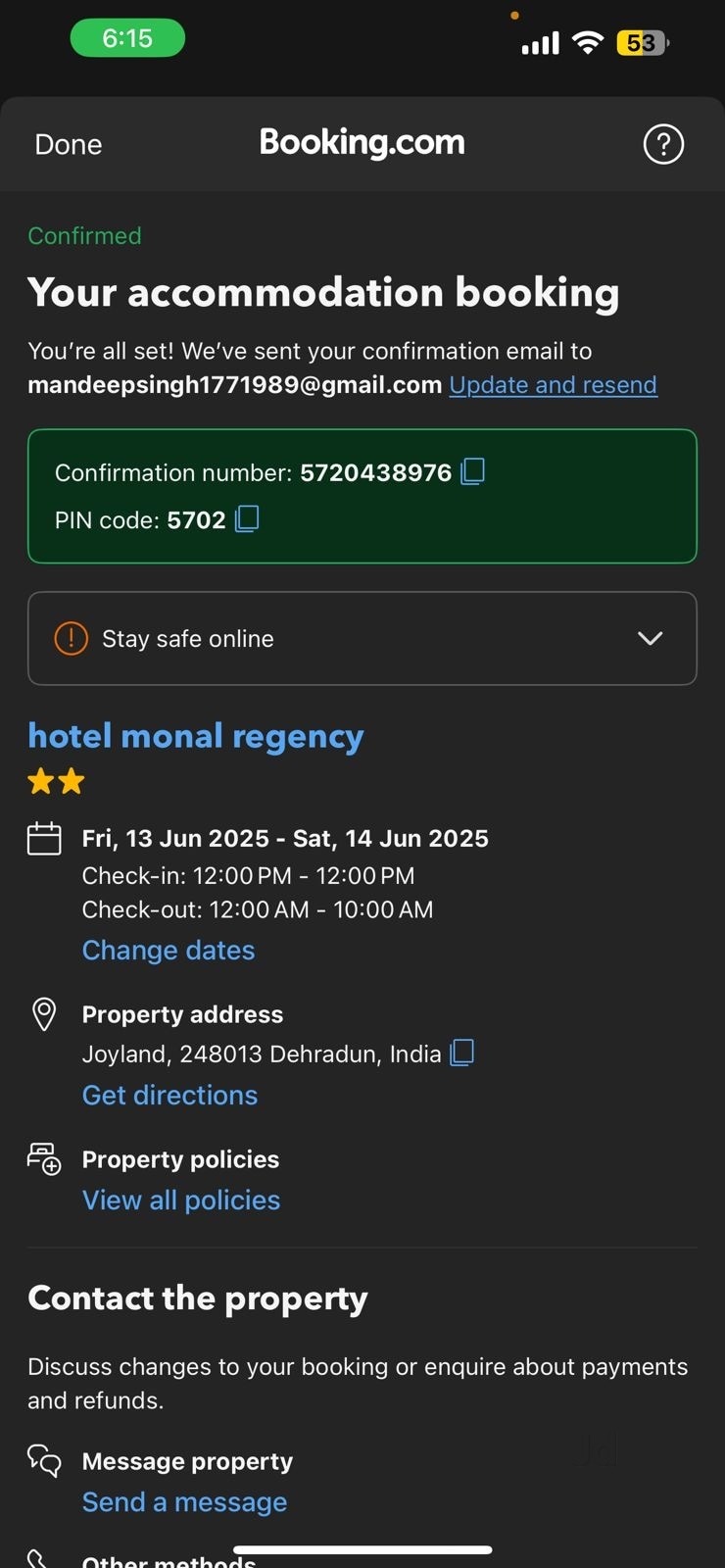The width and height of the screenshot is (725, 1568).
Task: Copy the property address
Action: pyautogui.click(x=461, y=1053)
